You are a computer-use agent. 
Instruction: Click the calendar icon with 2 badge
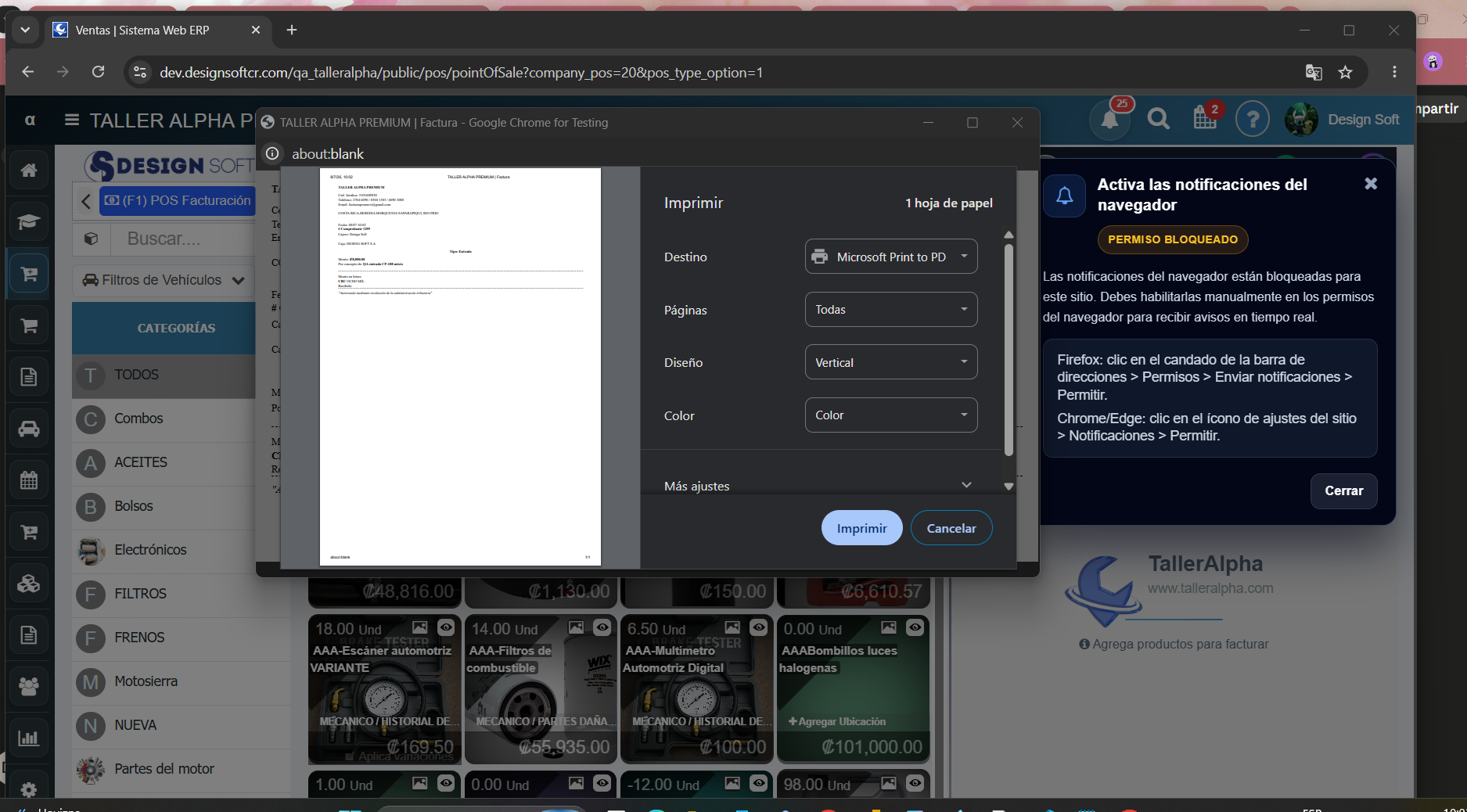(1205, 119)
